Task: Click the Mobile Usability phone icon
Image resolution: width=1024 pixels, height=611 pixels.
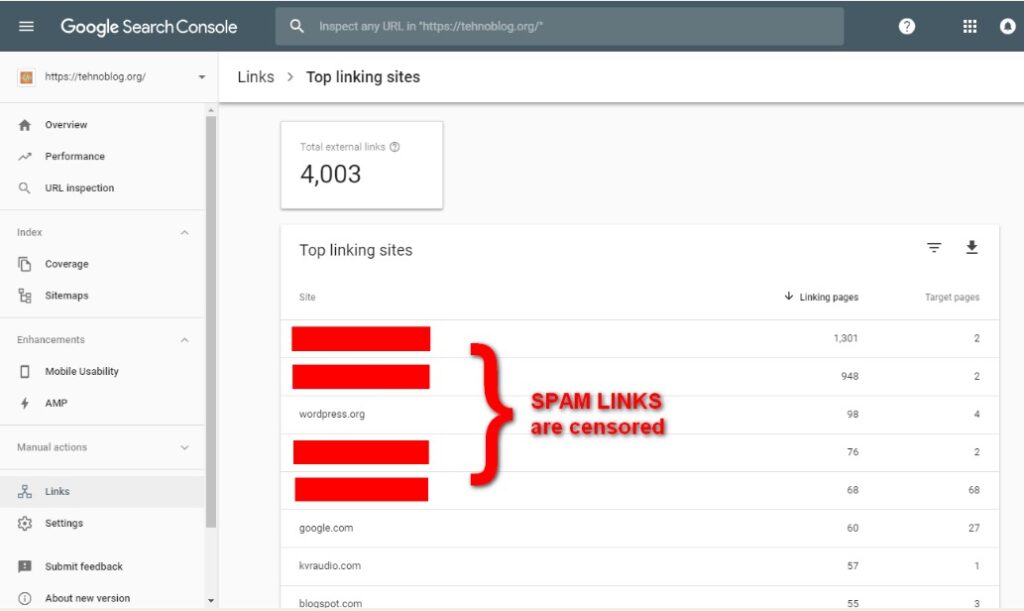Action: click(25, 371)
